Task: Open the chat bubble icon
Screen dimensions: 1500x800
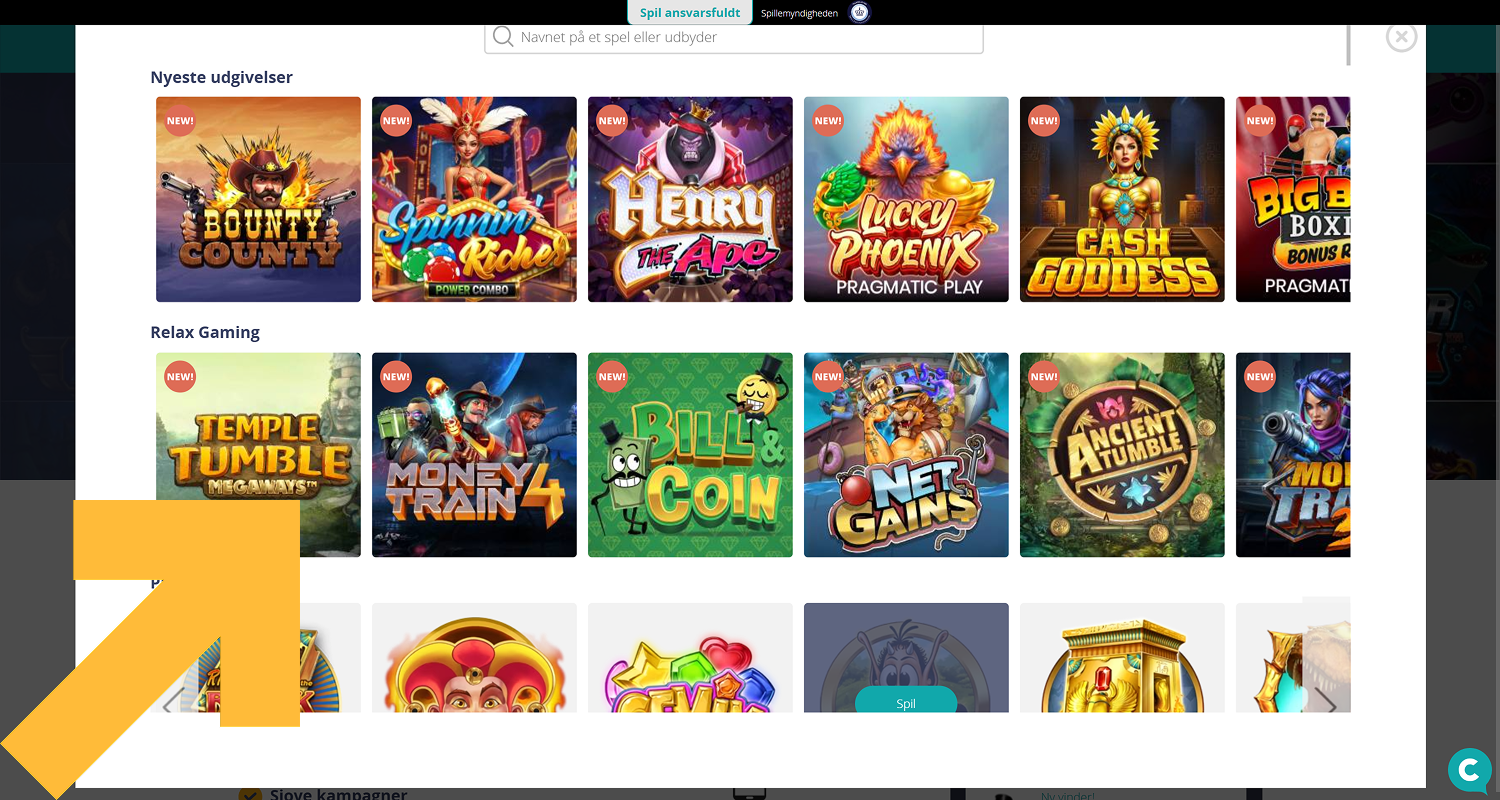Action: click(1470, 770)
